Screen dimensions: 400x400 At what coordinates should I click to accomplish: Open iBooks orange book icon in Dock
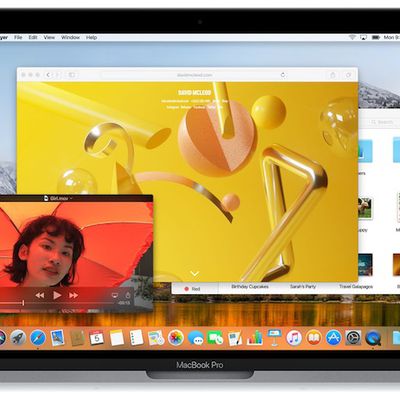(314, 338)
